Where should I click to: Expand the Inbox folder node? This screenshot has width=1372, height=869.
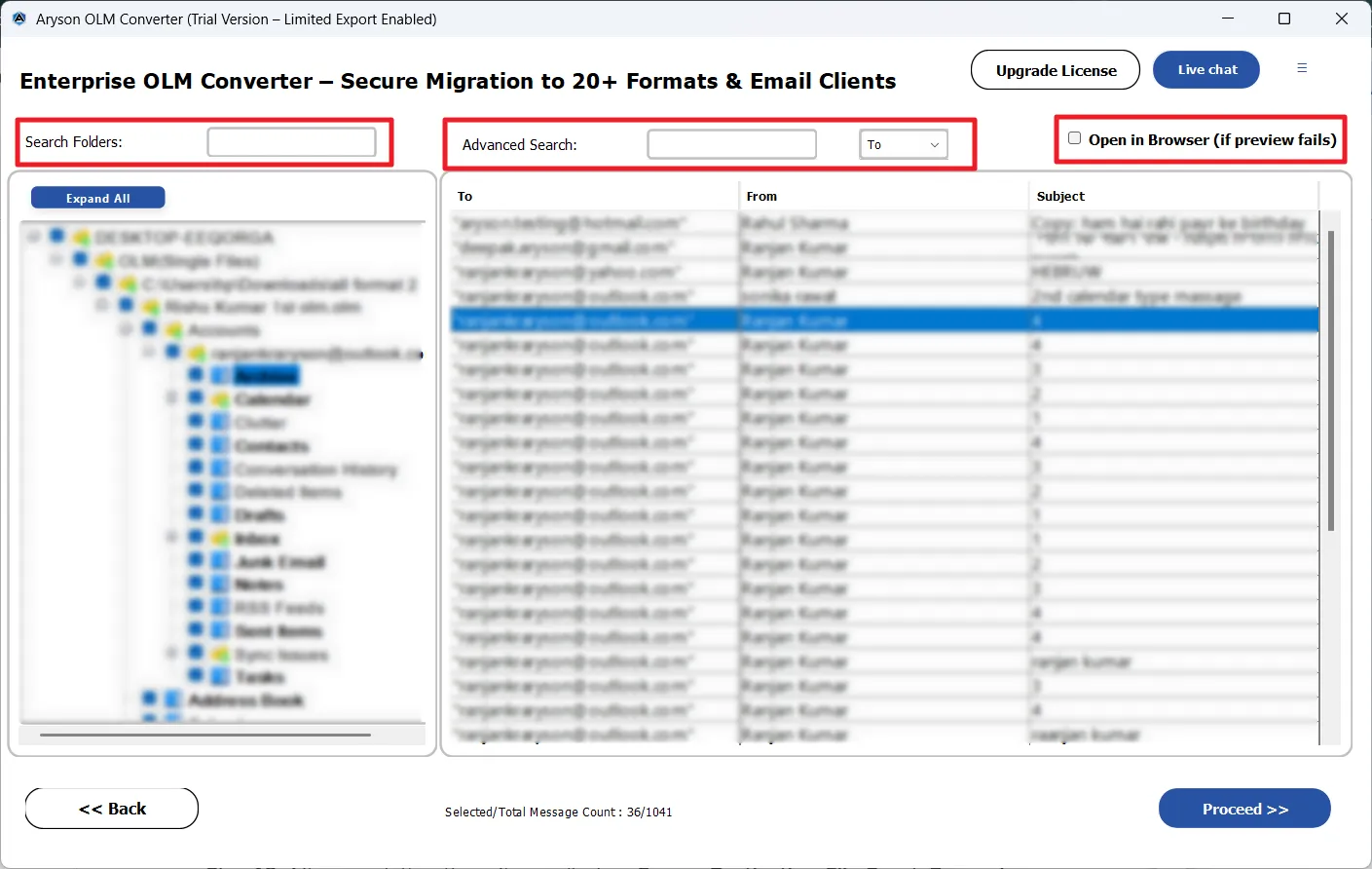(172, 537)
